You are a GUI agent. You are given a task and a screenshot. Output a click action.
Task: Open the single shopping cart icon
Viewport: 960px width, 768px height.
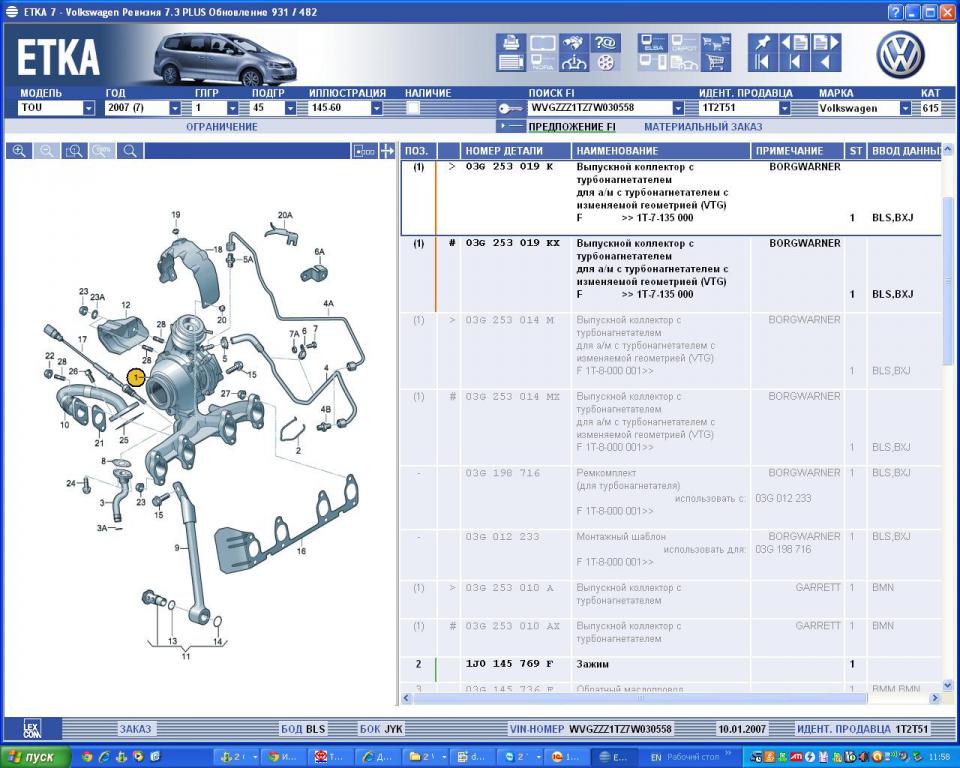click(x=716, y=62)
